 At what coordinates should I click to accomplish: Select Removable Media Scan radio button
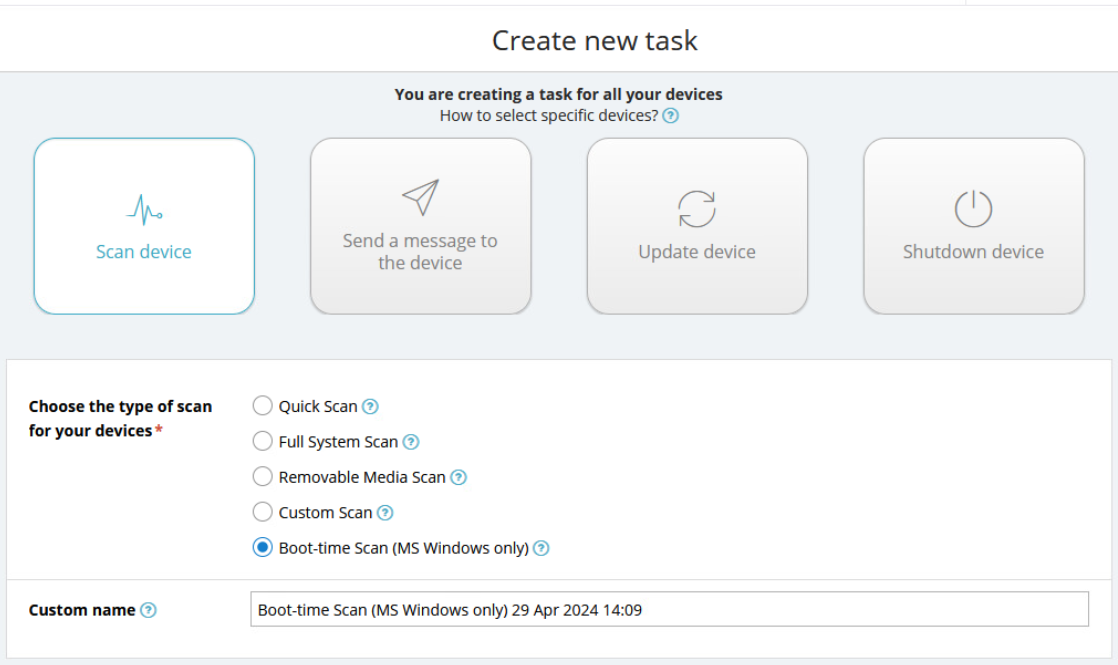(262, 477)
